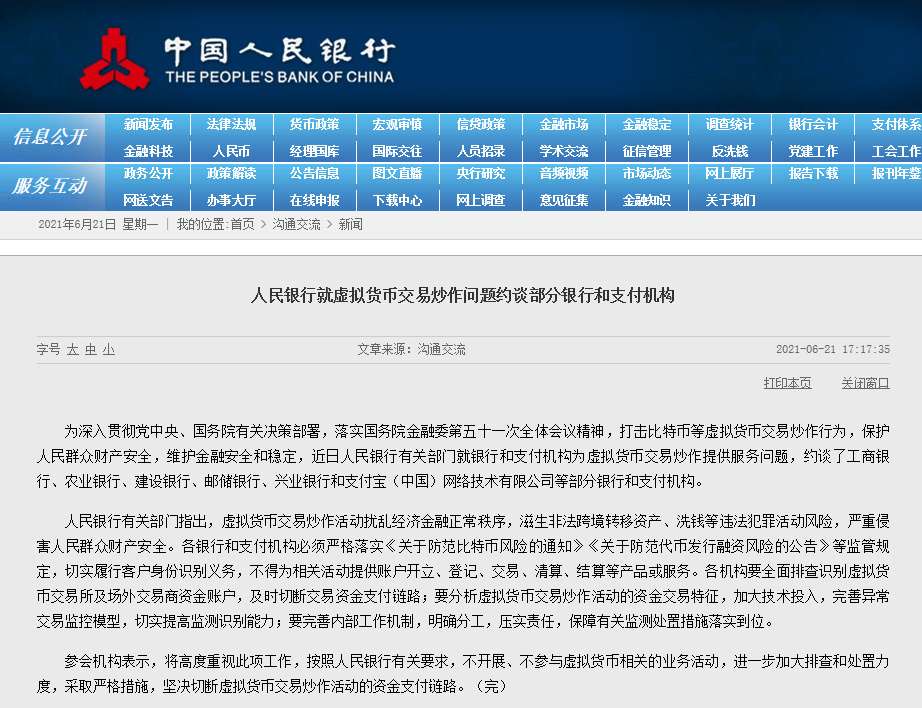Open the 新闻发布 section

(x=148, y=124)
